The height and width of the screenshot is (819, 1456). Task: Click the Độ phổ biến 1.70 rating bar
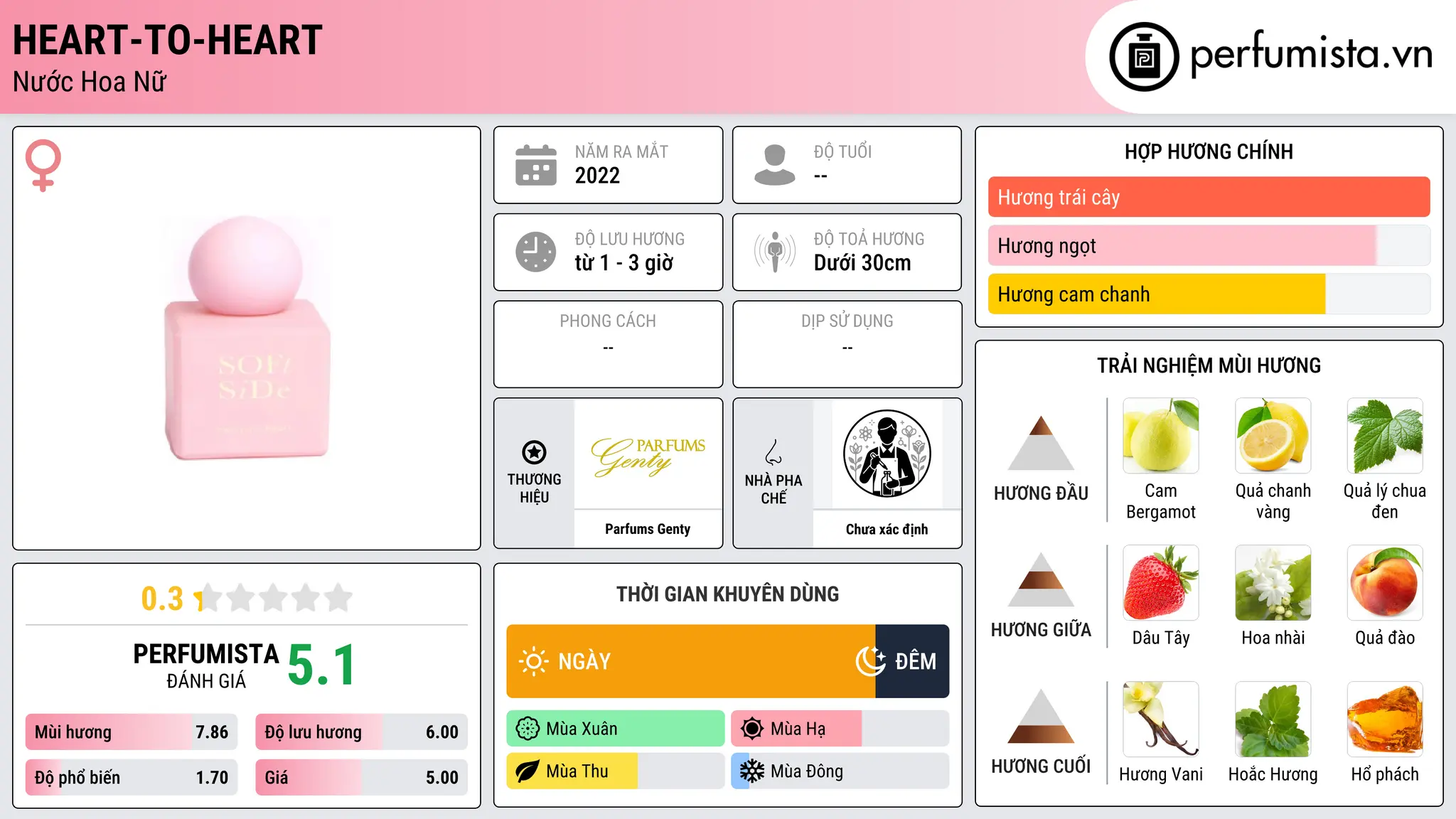132,777
